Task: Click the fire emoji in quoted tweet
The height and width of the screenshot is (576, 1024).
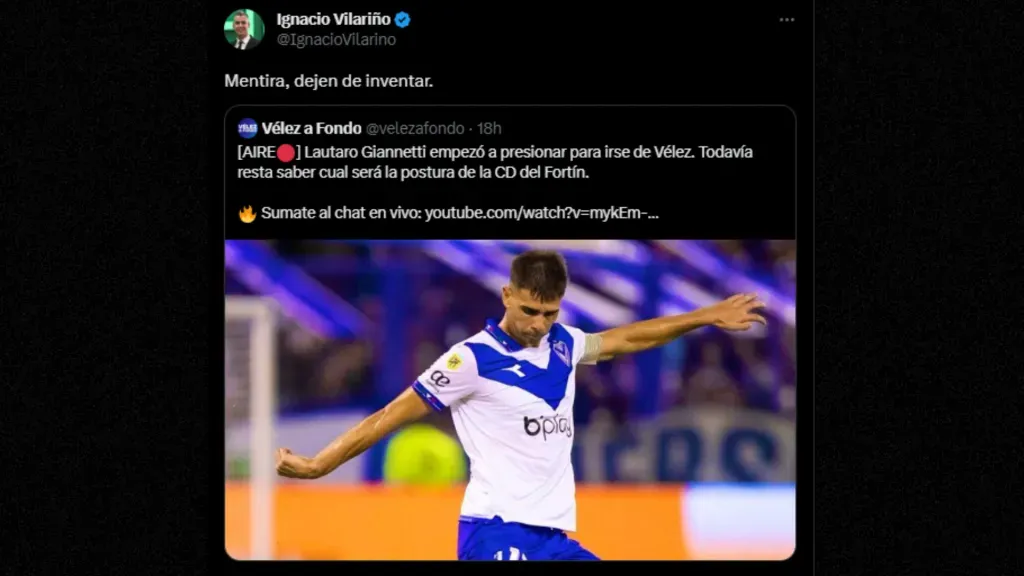Action: (x=247, y=214)
